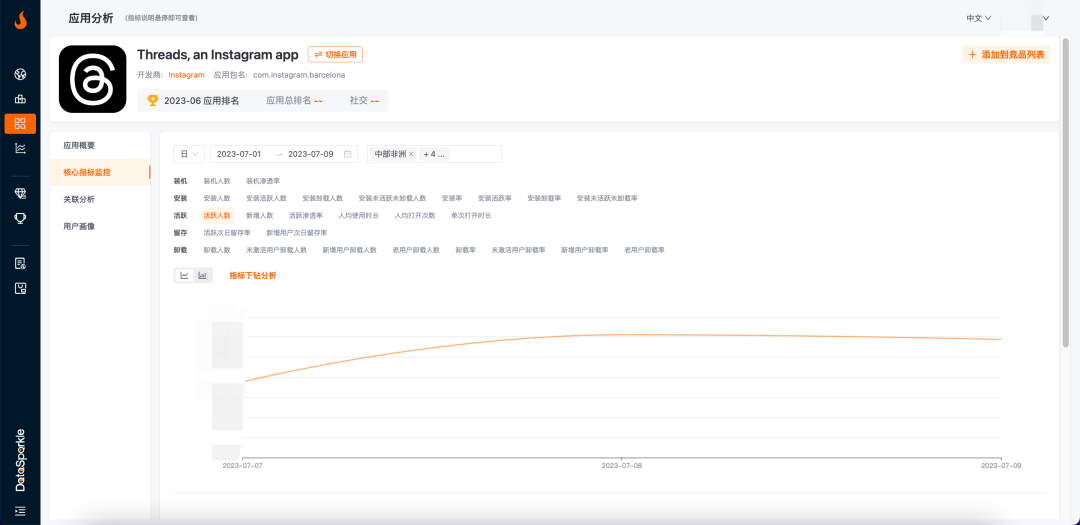The image size is (1080, 525).
Task: Click the calendar icon in date range
Action: pos(348,154)
